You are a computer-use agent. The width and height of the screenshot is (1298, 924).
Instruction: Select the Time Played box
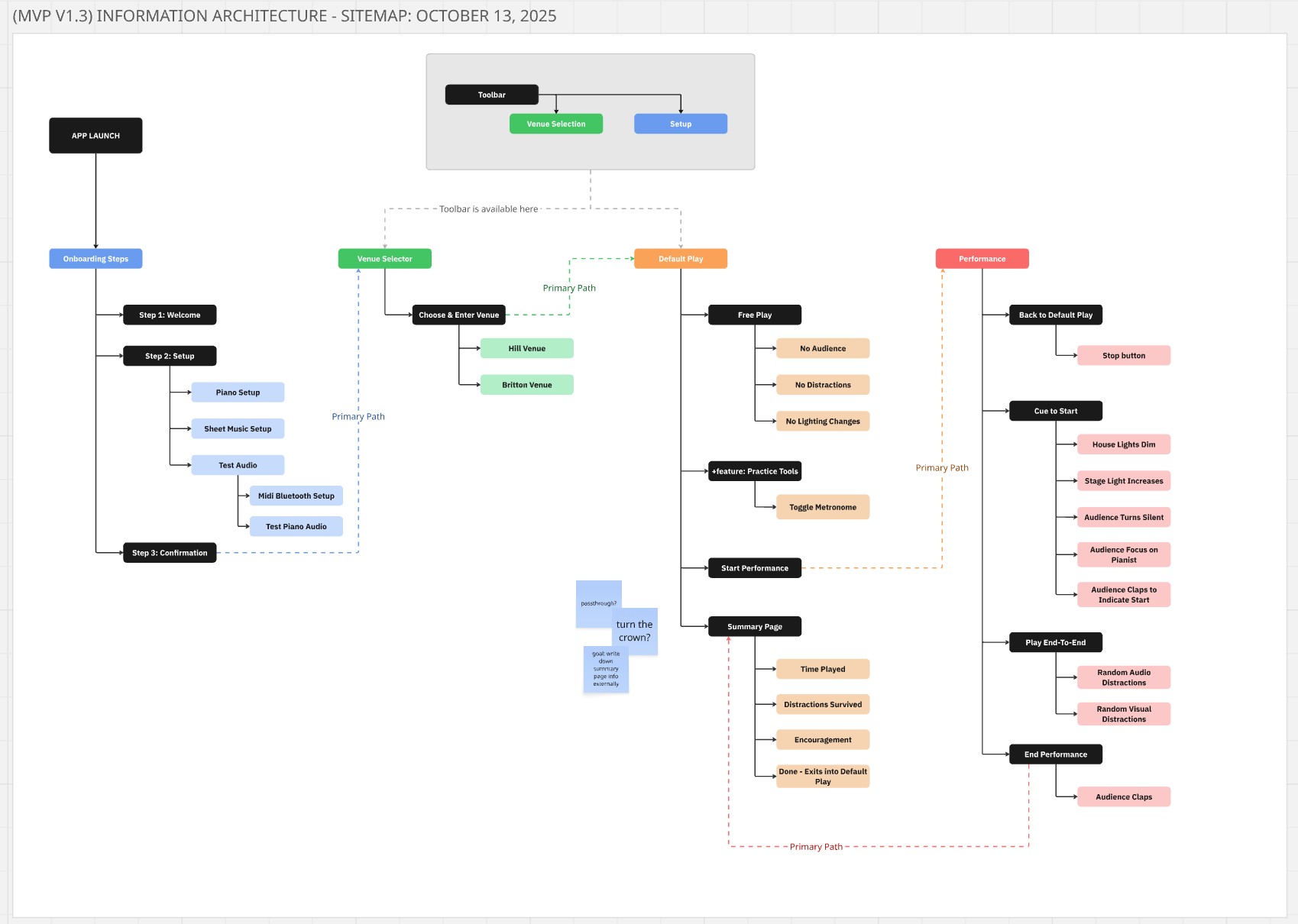coord(823,669)
